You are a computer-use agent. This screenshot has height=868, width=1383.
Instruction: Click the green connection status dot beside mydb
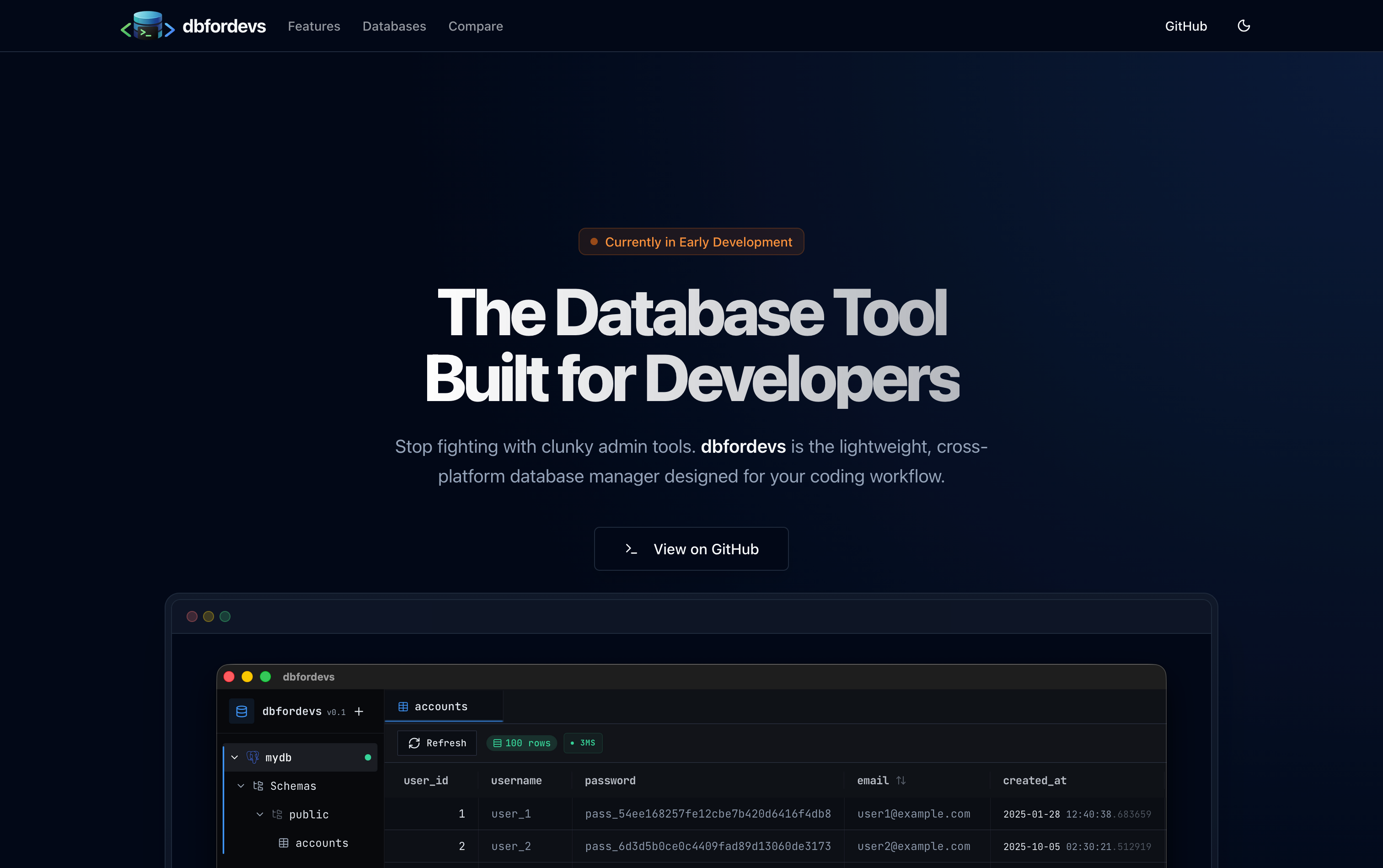click(367, 756)
